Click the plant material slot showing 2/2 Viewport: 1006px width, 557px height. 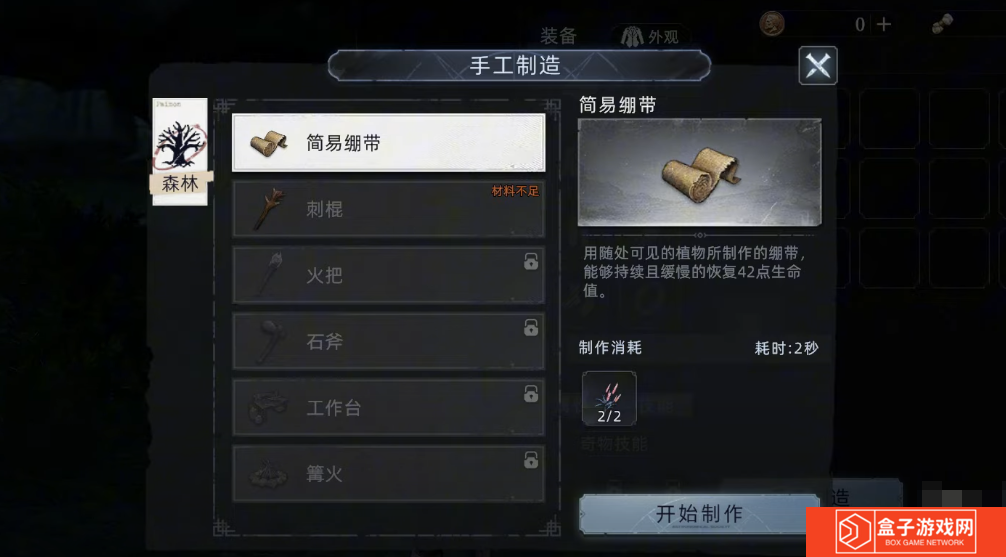[x=610, y=398]
